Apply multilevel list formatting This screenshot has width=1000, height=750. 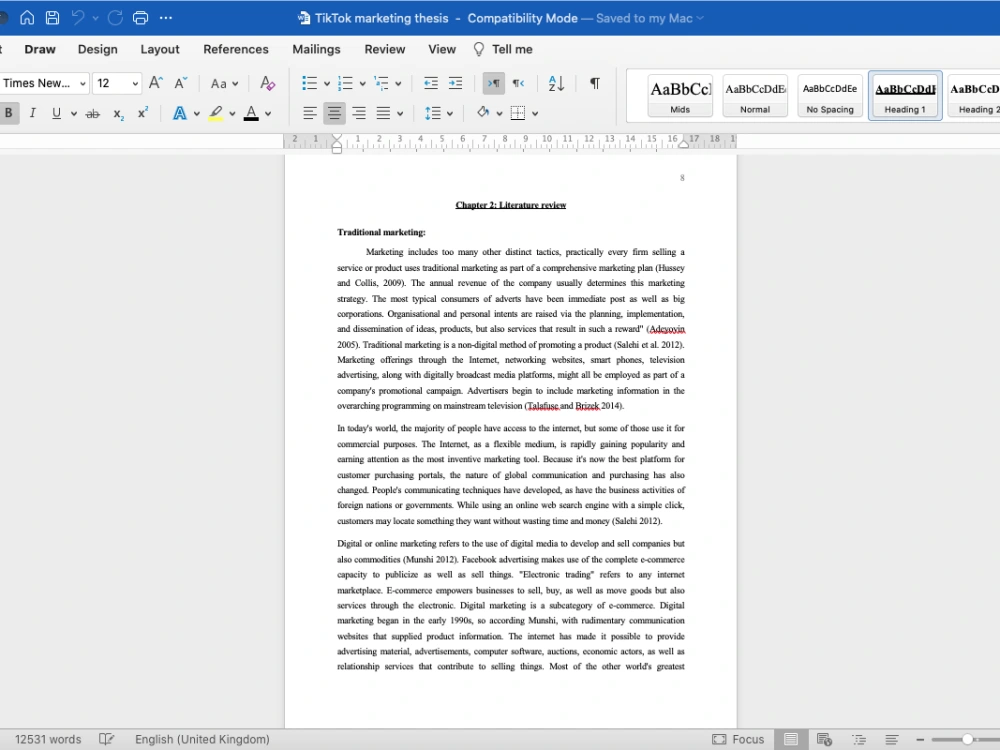381,83
